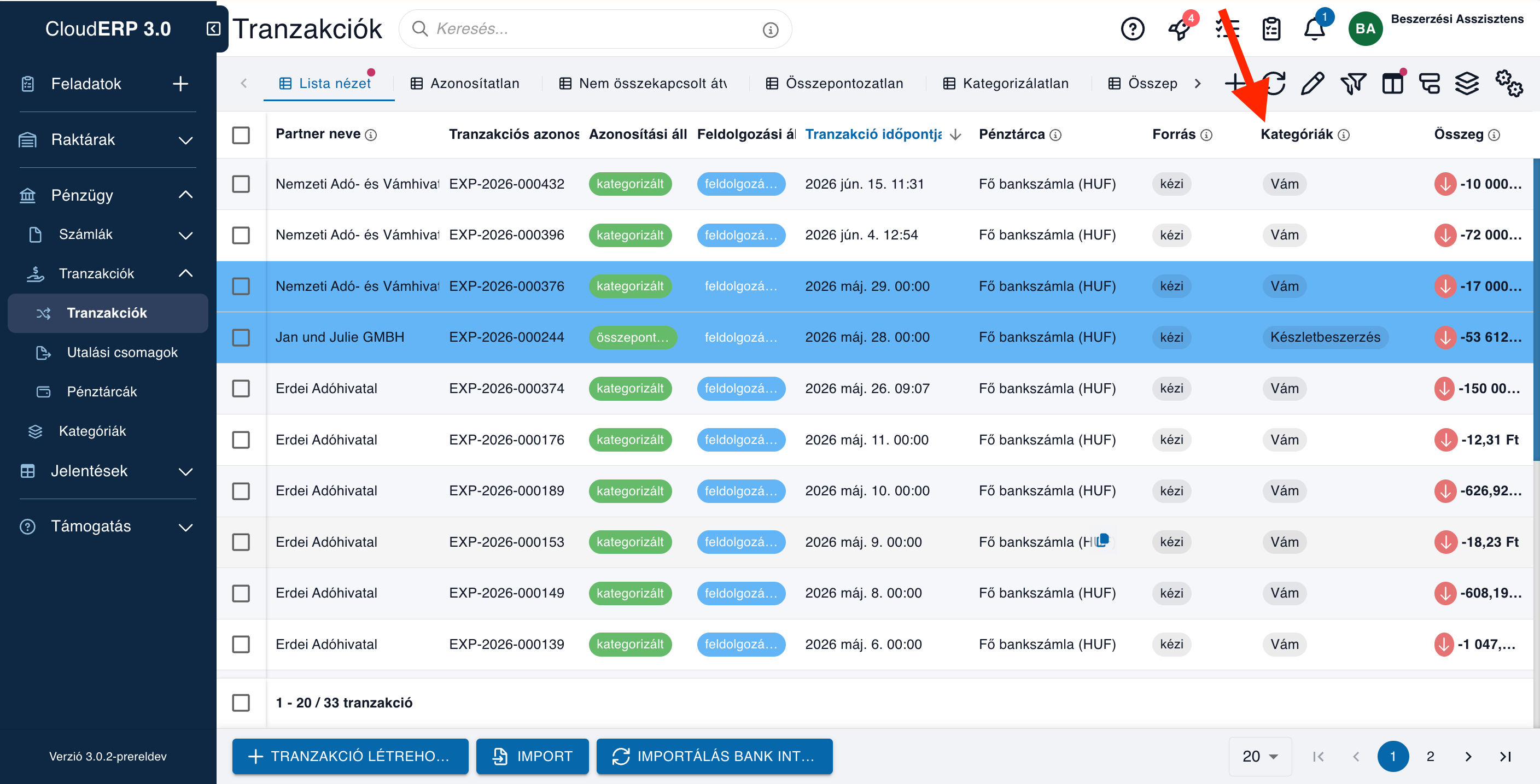Open the 20 rows per page dropdown
Viewport: 1540px width, 784px height.
coord(1259,757)
